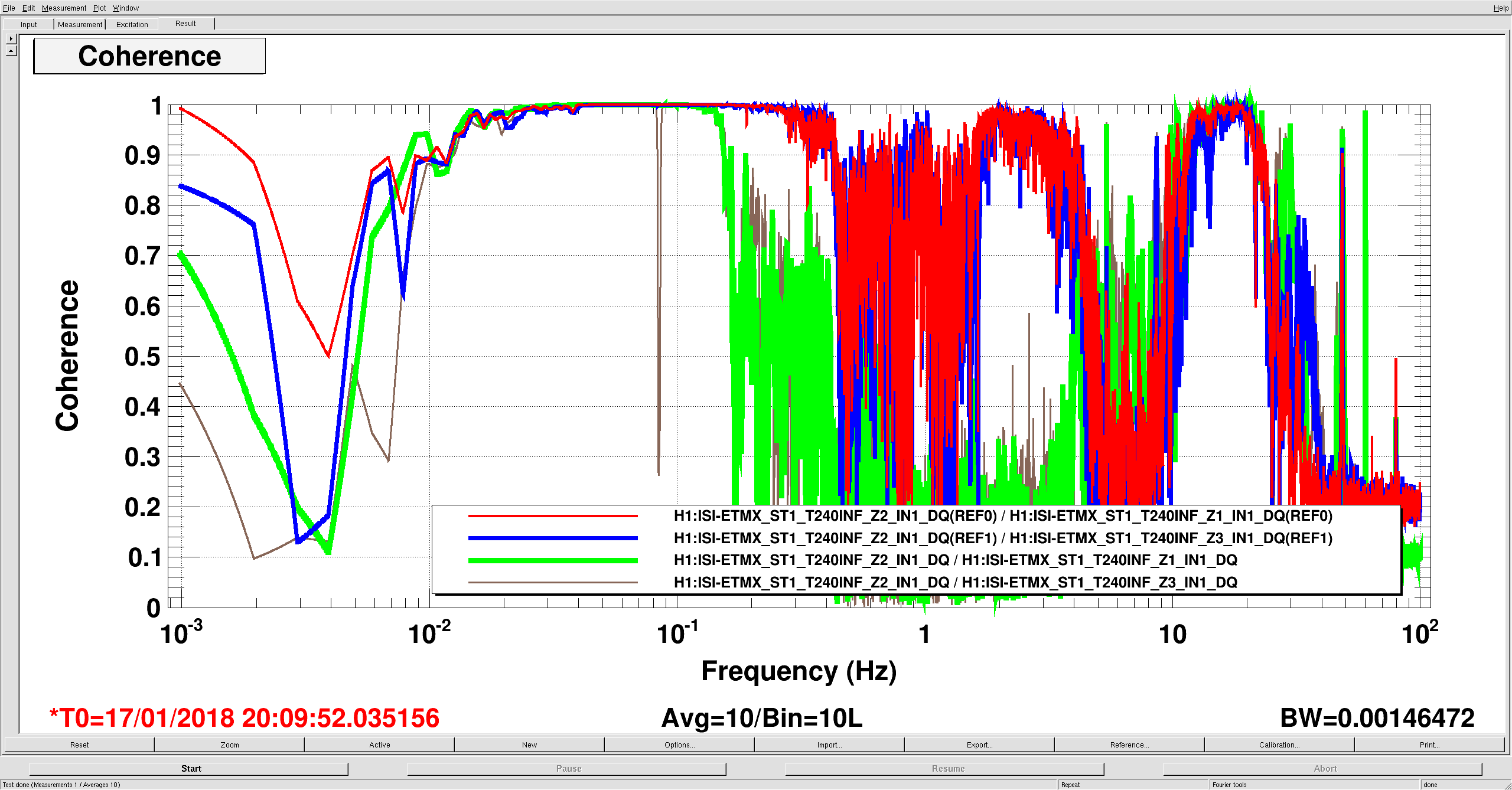1512x790 pixels.
Task: Click the red legend line sample
Action: pyautogui.click(x=553, y=515)
